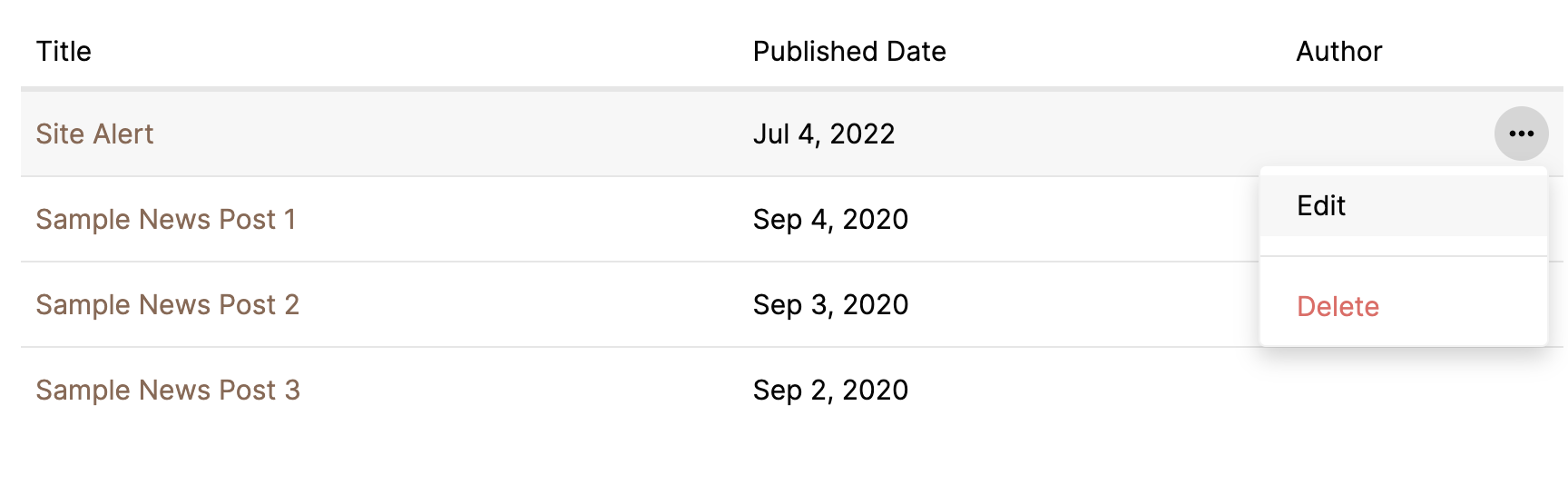Click the Sep 3, 2020 published date
The image size is (1568, 485).
pyautogui.click(x=830, y=305)
